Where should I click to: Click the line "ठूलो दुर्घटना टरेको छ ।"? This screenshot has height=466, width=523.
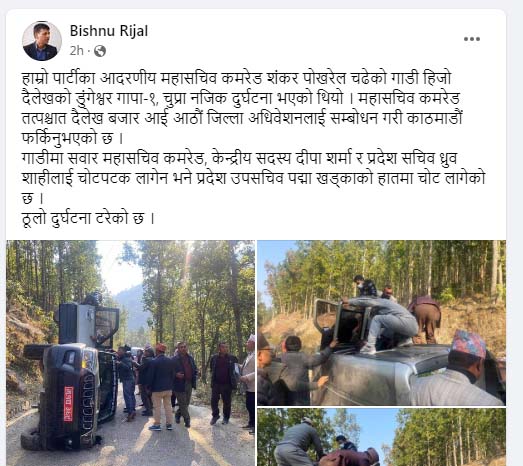tap(88, 218)
